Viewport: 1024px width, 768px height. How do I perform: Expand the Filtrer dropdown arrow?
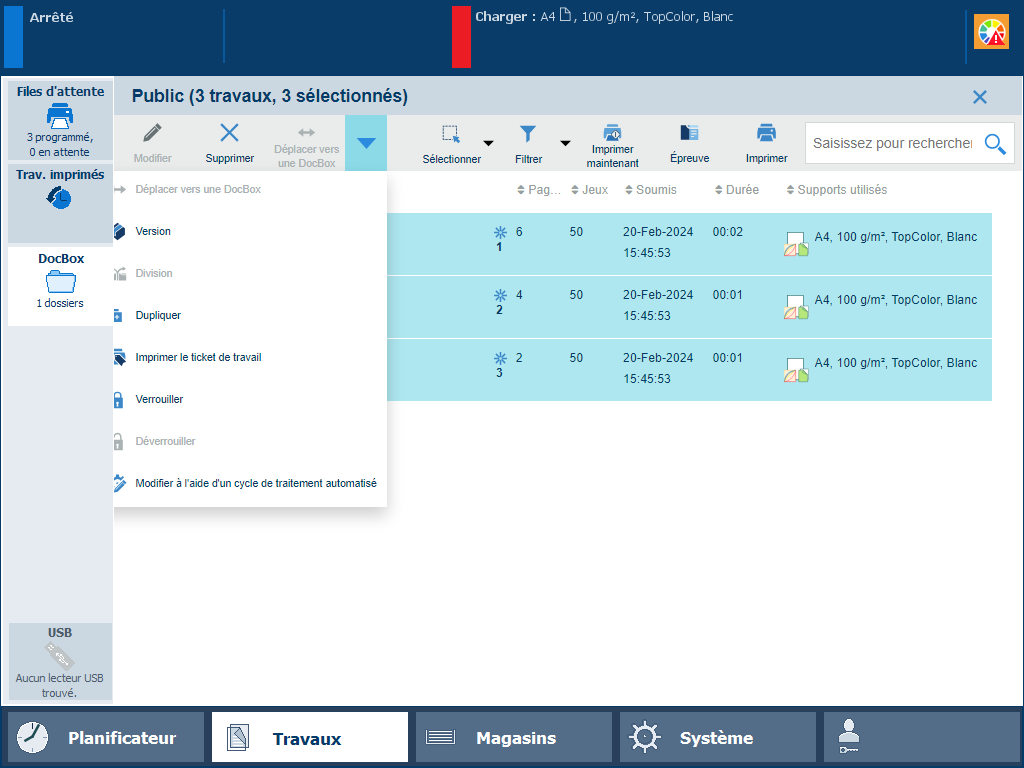(x=565, y=143)
